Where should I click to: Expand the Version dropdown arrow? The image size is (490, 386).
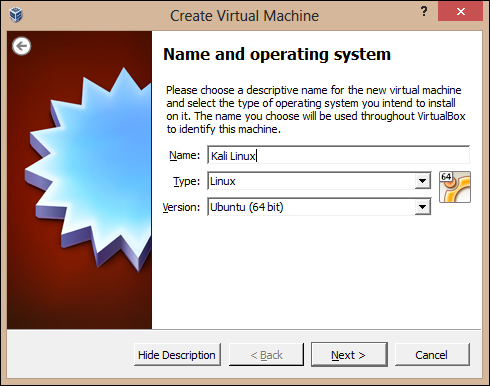tap(422, 207)
